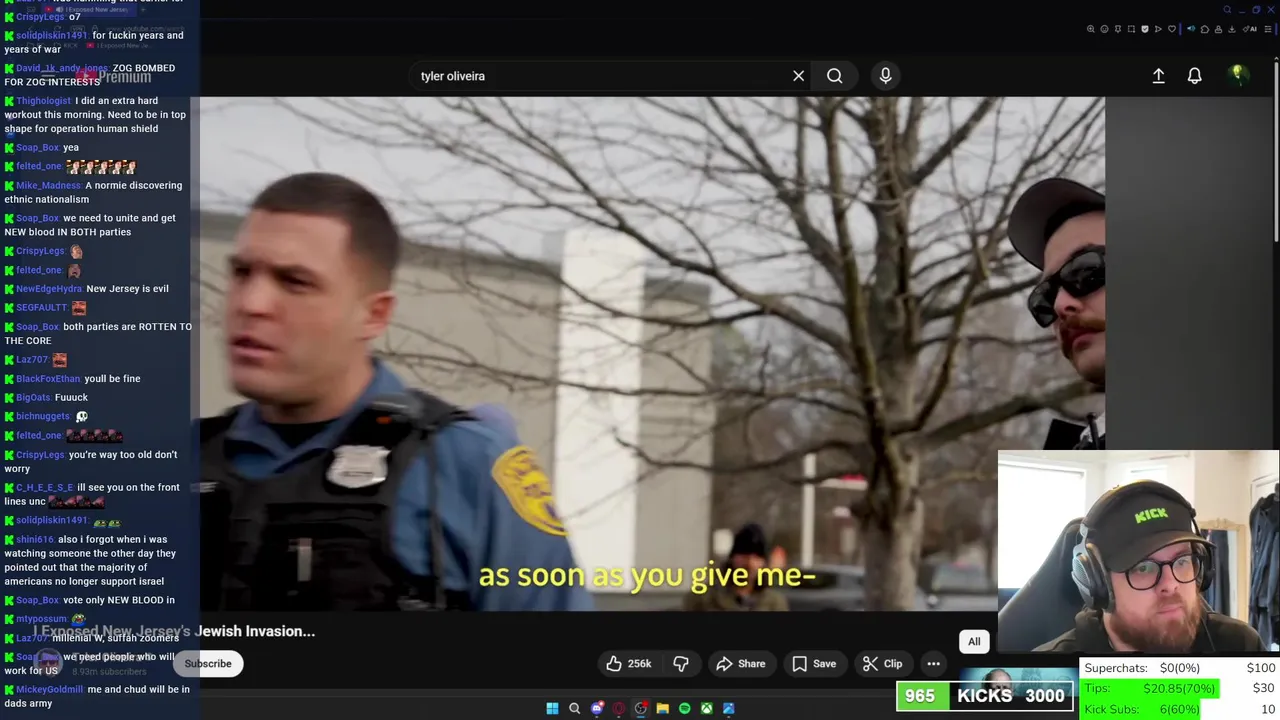The image size is (1280, 720).
Task: Take a snapshot with the capture icon
Action: [1131, 29]
